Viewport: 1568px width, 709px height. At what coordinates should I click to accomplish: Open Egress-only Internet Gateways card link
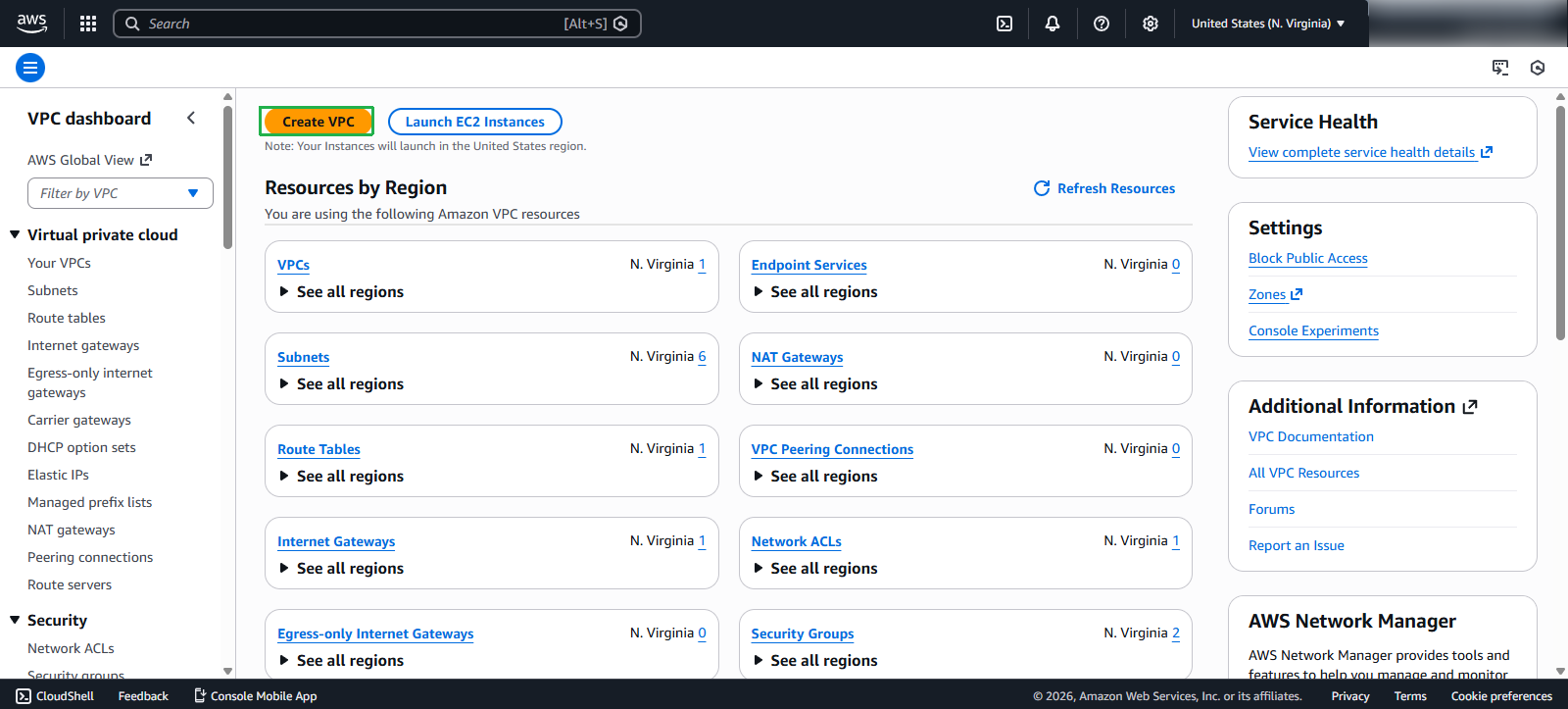(x=375, y=633)
